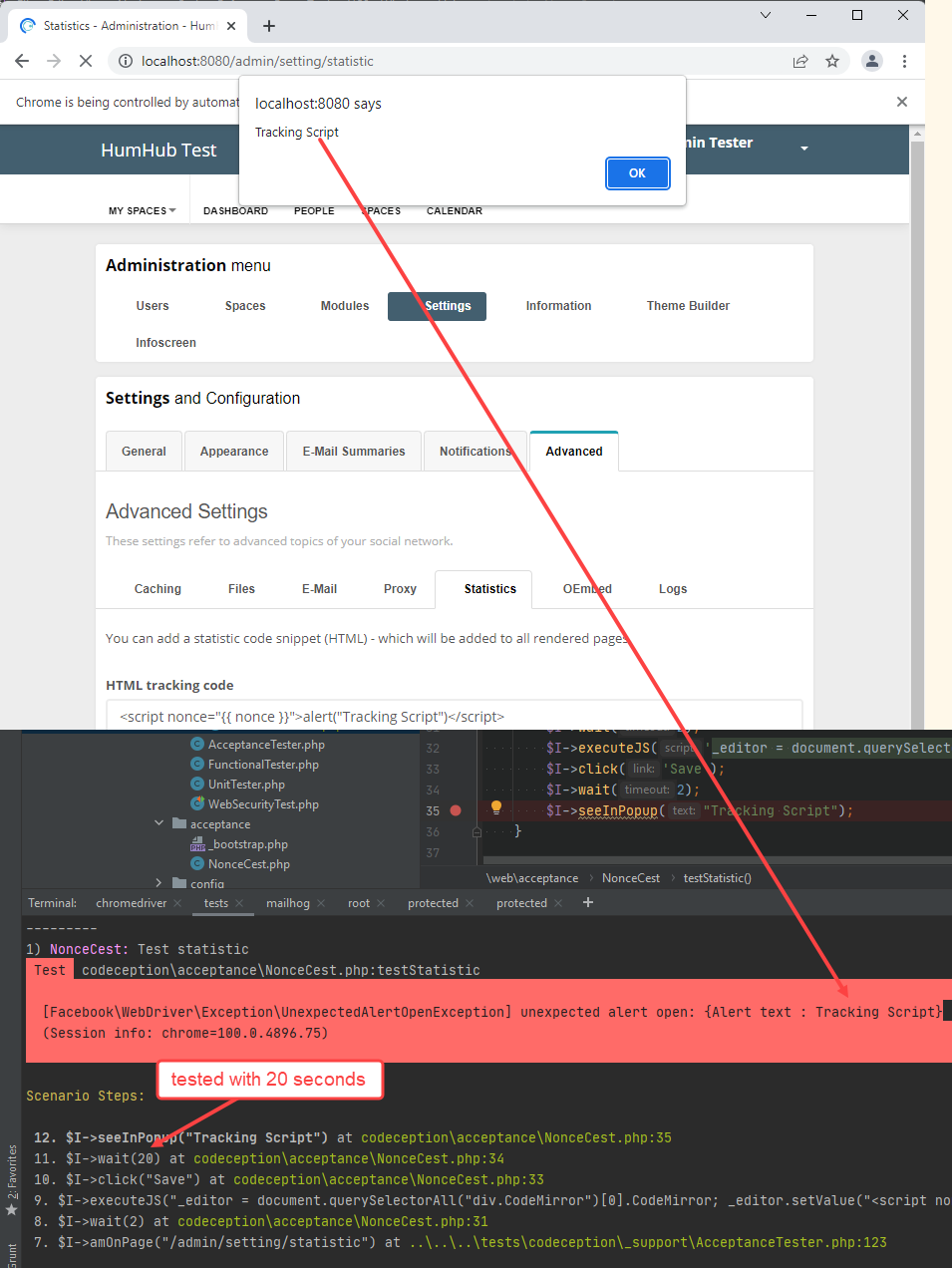This screenshot has width=952, height=1268.
Task: Open Files sub-tab
Action: (241, 589)
